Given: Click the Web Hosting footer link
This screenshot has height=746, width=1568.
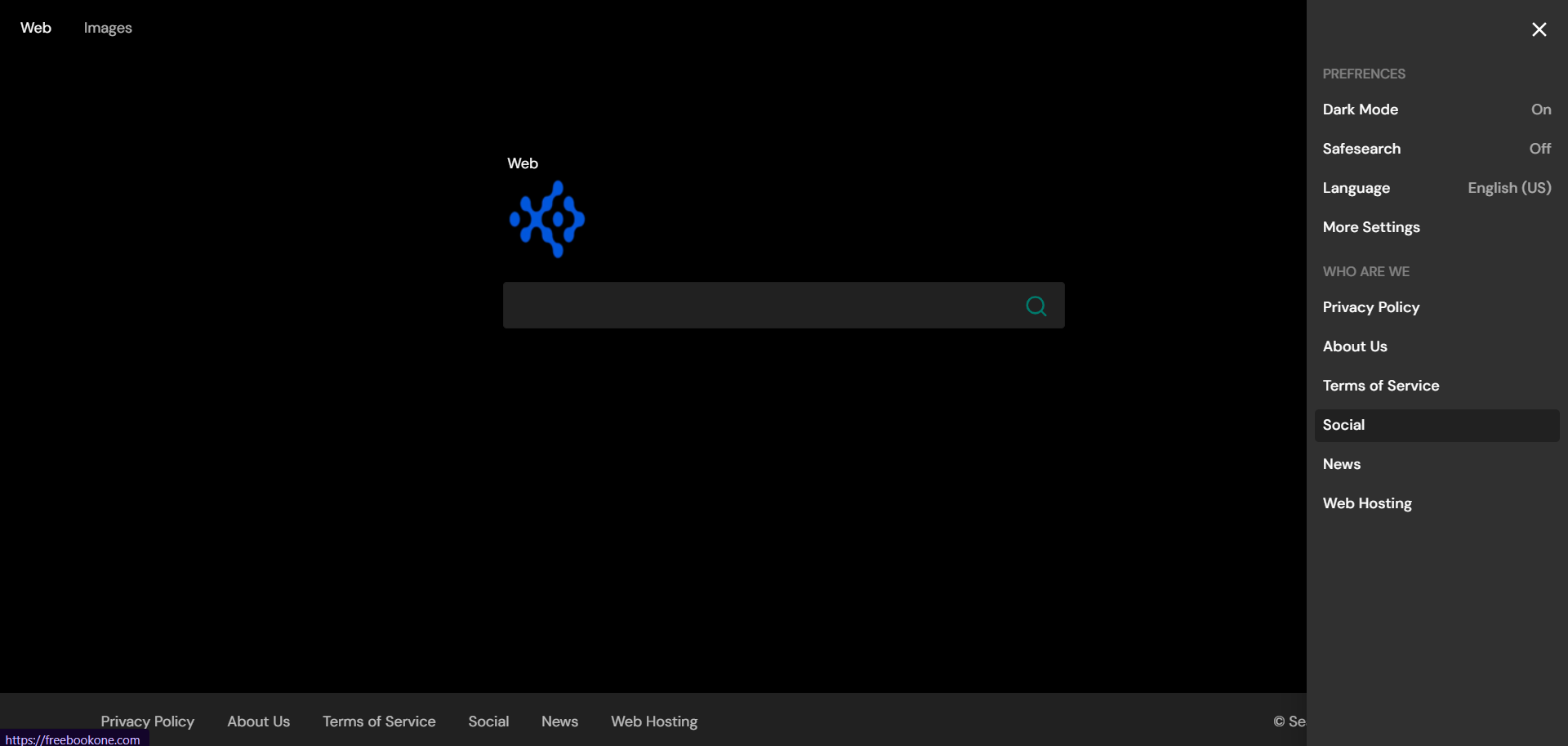Looking at the screenshot, I should [x=654, y=721].
